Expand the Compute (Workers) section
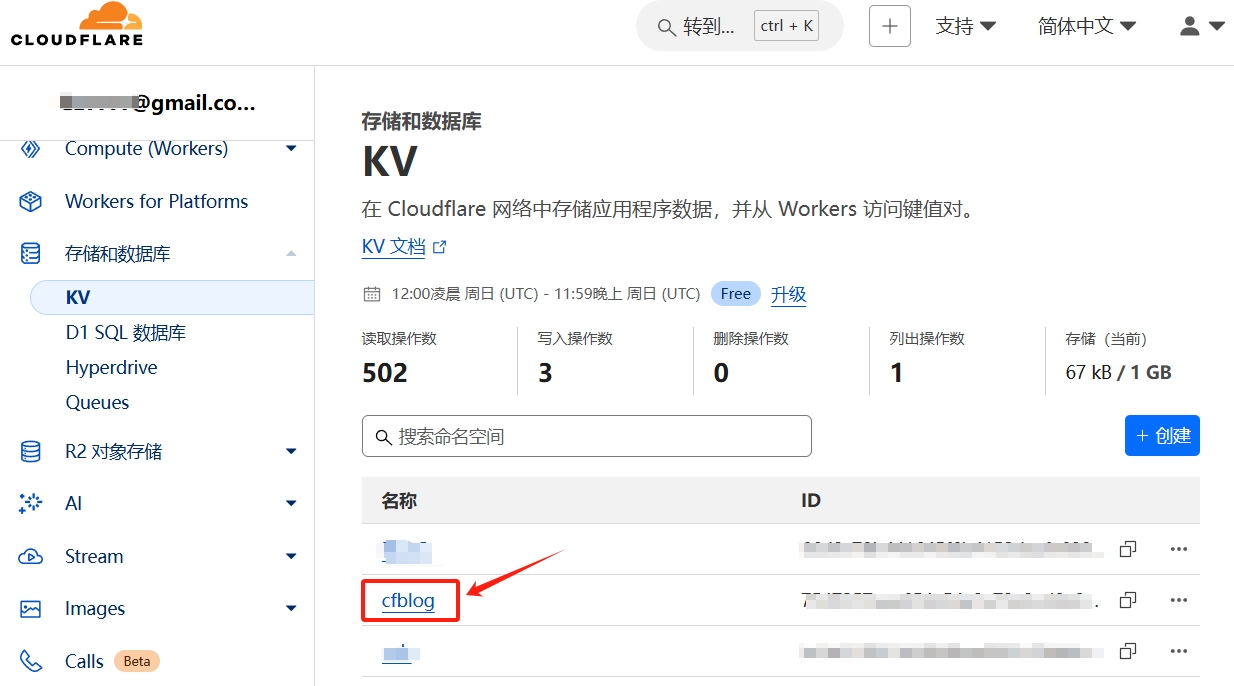Image resolution: width=1234 pixels, height=686 pixels. (x=290, y=148)
